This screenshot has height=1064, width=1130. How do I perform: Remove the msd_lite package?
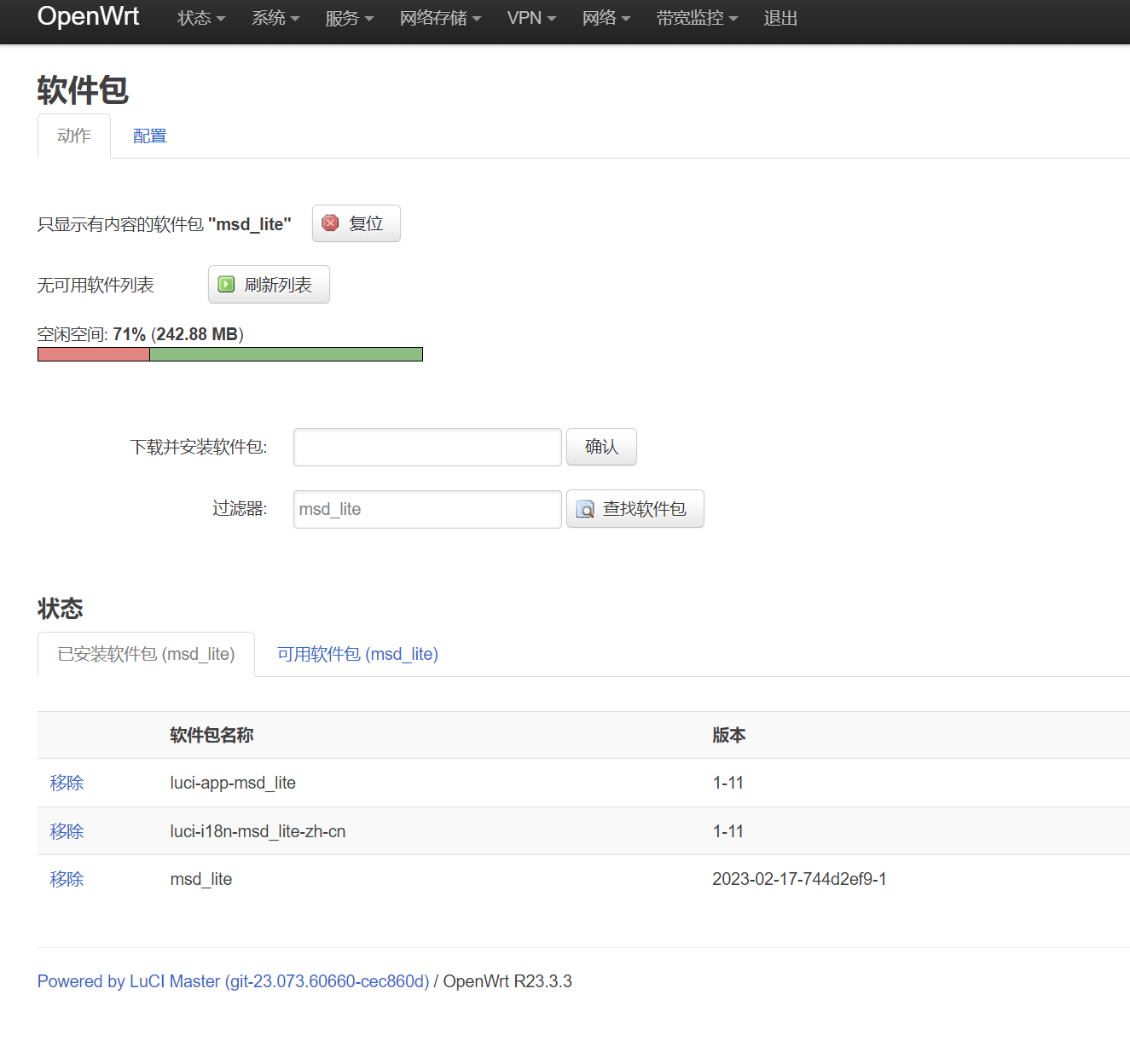[x=67, y=879]
